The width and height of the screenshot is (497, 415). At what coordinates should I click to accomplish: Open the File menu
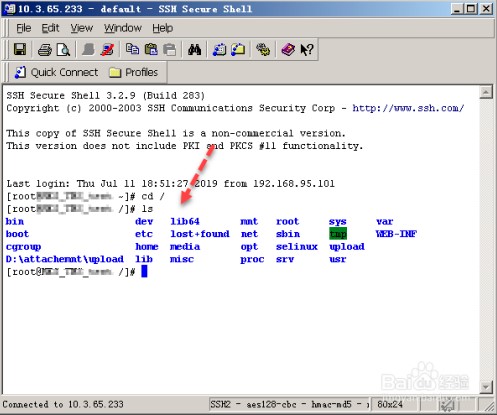click(24, 28)
